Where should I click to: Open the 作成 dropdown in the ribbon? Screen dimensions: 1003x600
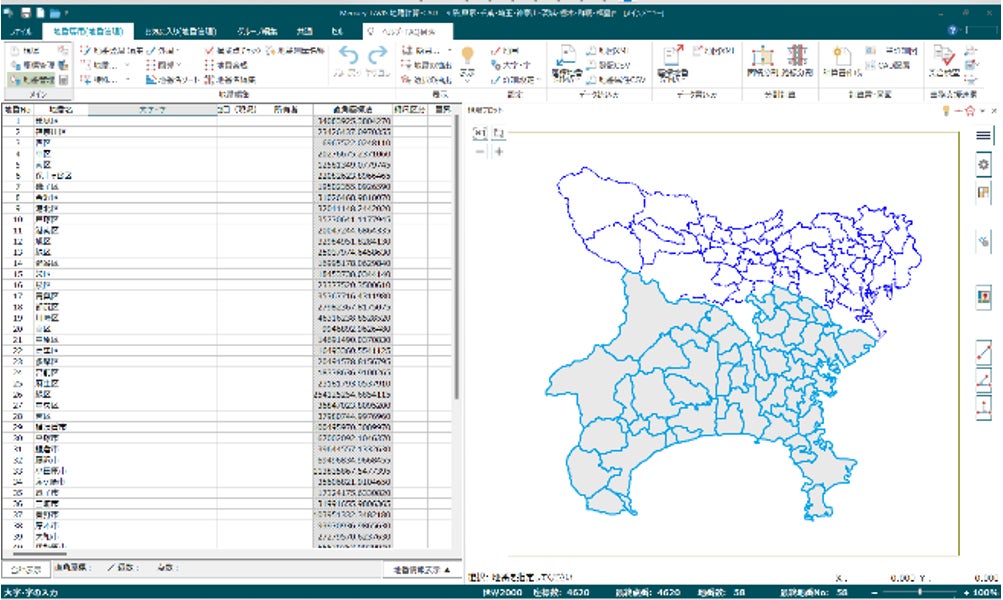click(x=166, y=49)
